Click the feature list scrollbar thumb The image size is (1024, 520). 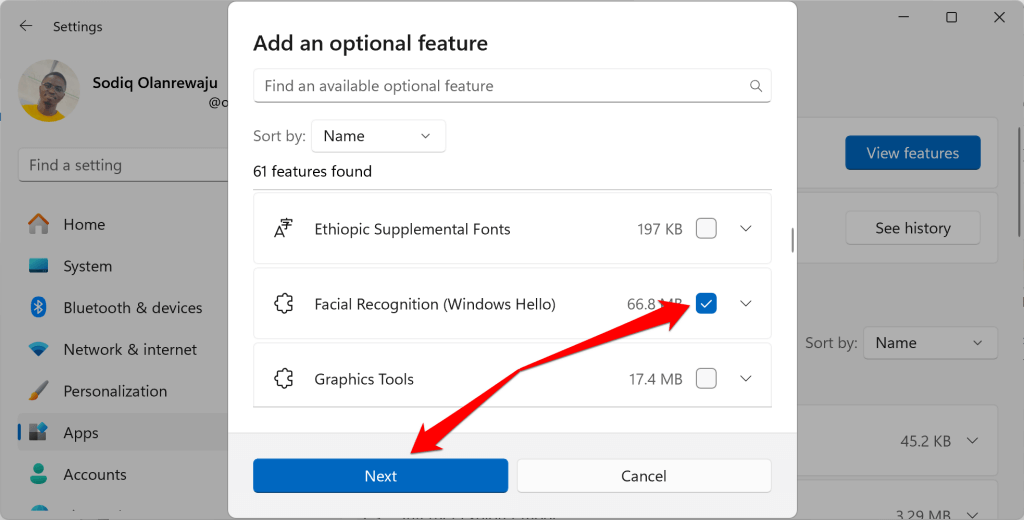point(793,240)
